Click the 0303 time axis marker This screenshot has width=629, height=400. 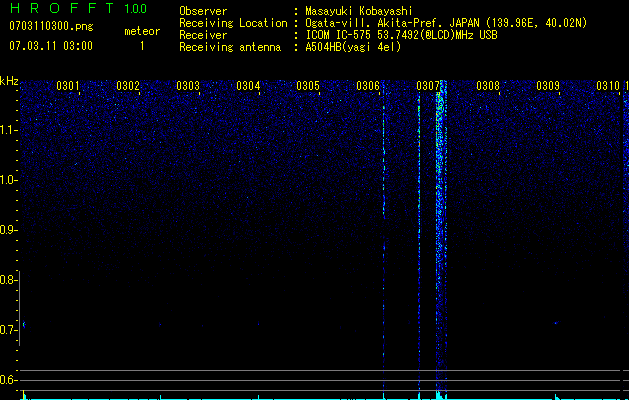[x=188, y=86]
